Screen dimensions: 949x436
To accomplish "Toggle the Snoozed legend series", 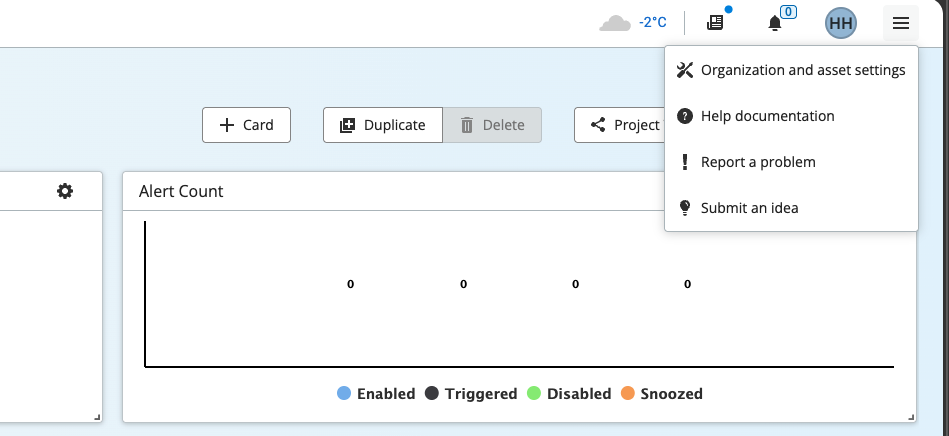I will pos(661,394).
